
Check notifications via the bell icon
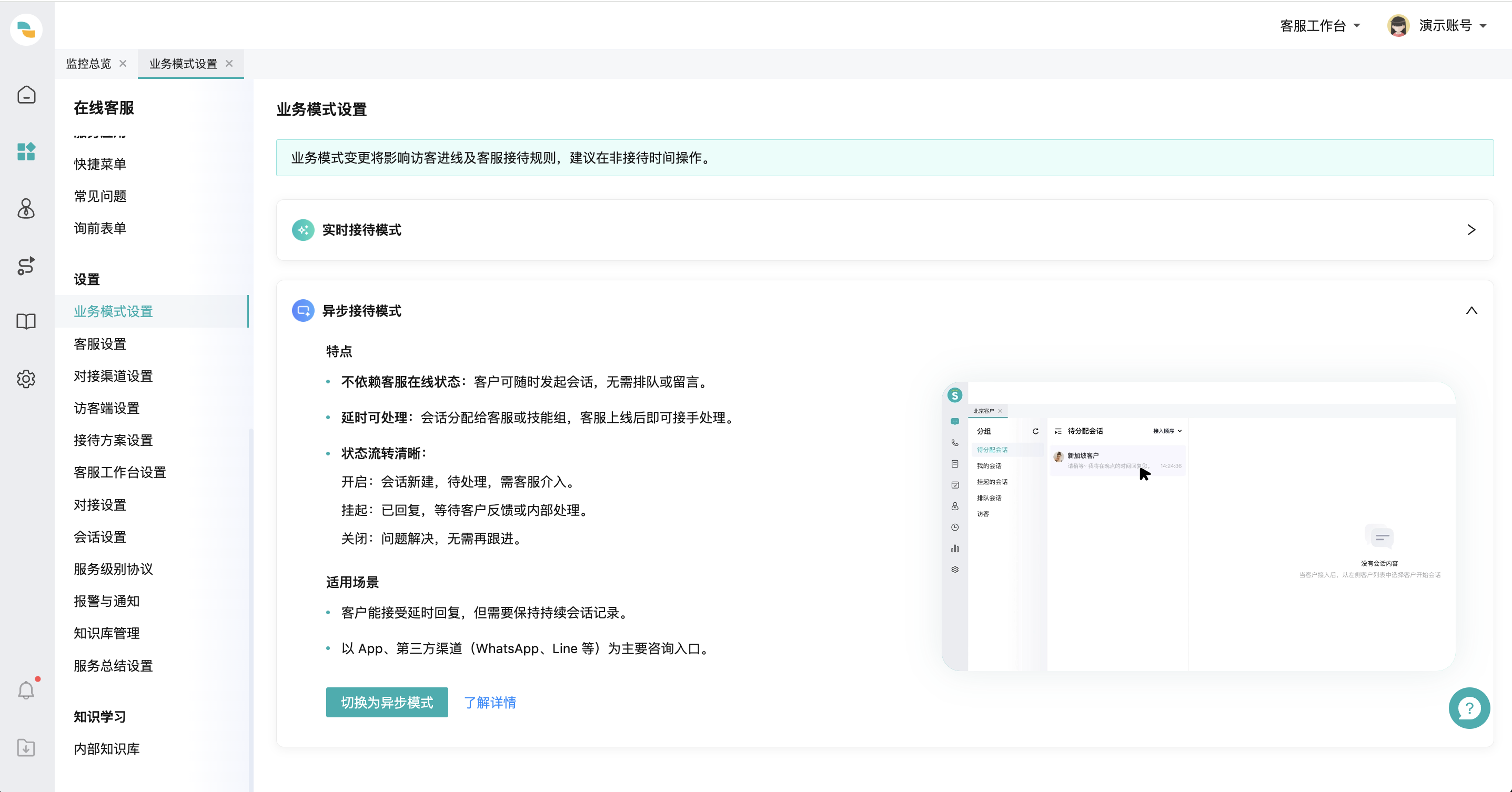coord(26,690)
